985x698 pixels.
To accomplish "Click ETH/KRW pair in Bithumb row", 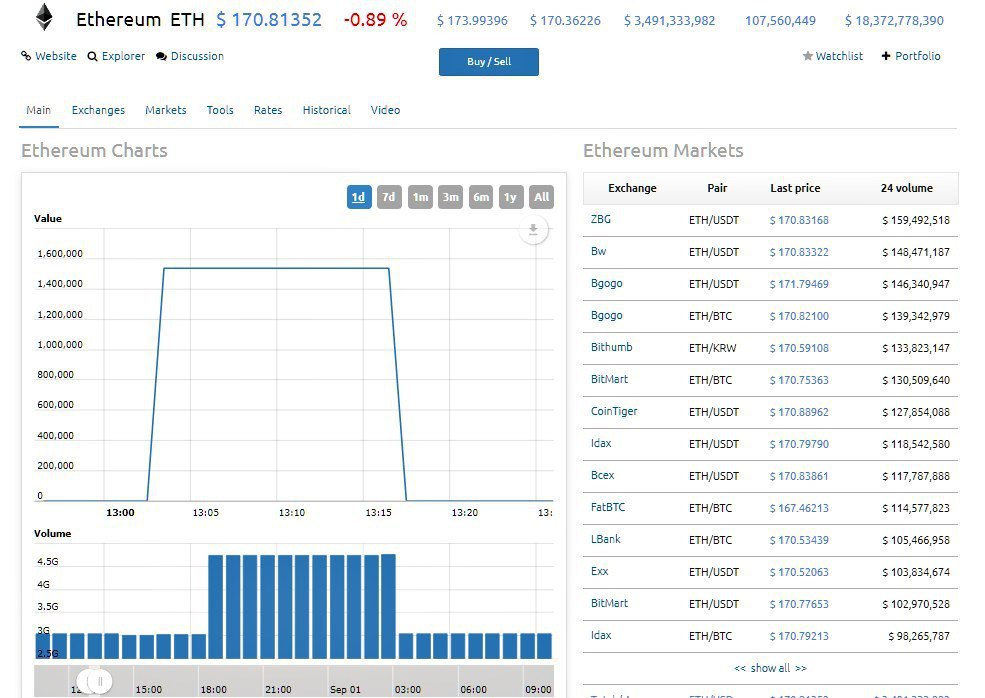I will tap(712, 348).
